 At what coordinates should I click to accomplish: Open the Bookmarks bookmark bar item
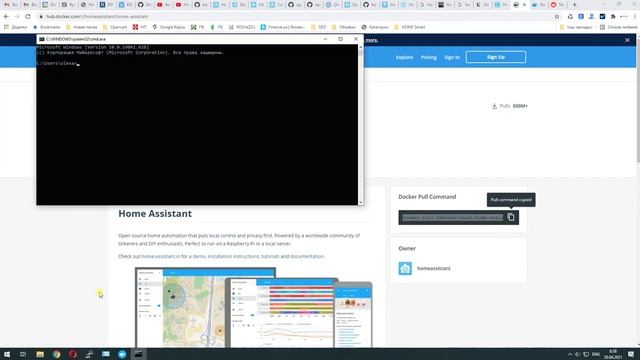tap(47, 27)
